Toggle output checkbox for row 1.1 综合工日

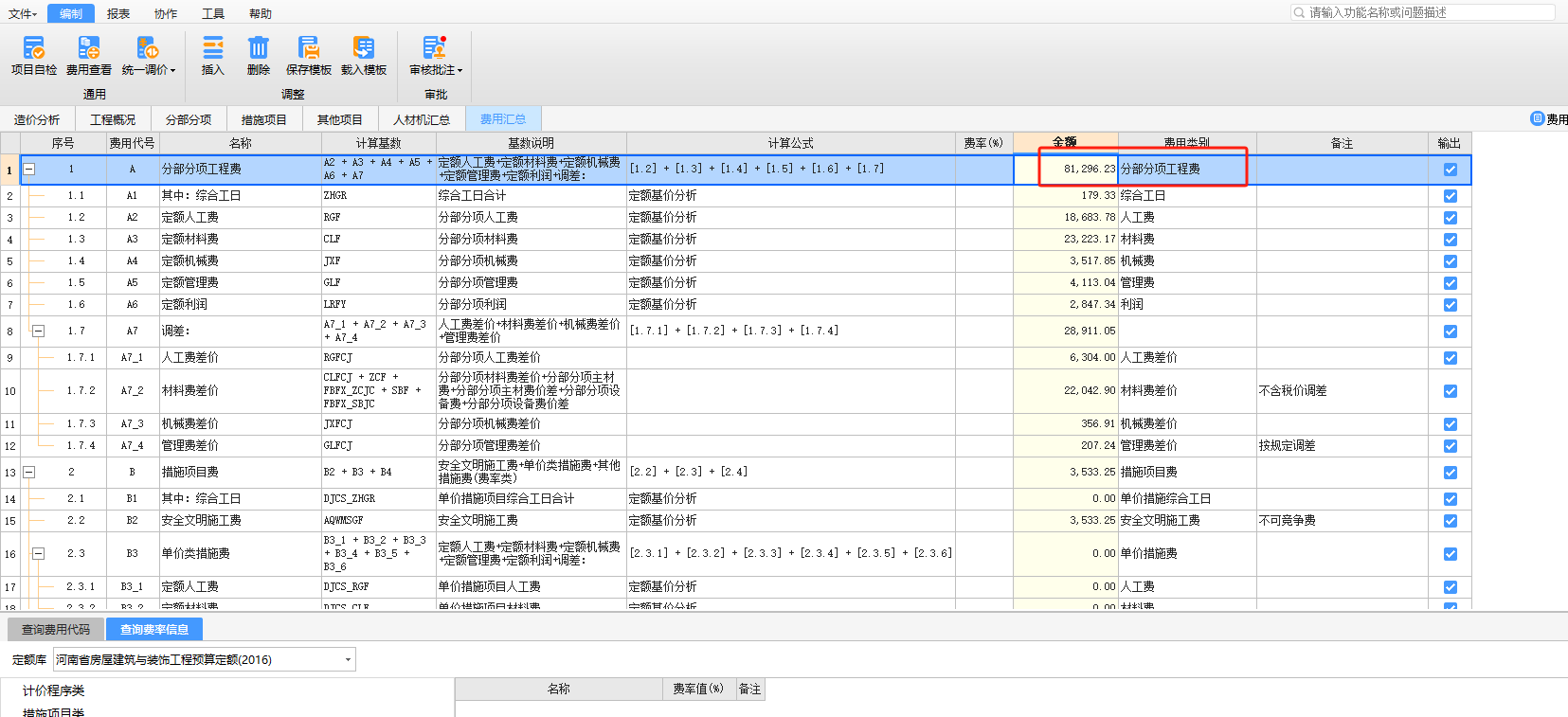pos(1450,196)
